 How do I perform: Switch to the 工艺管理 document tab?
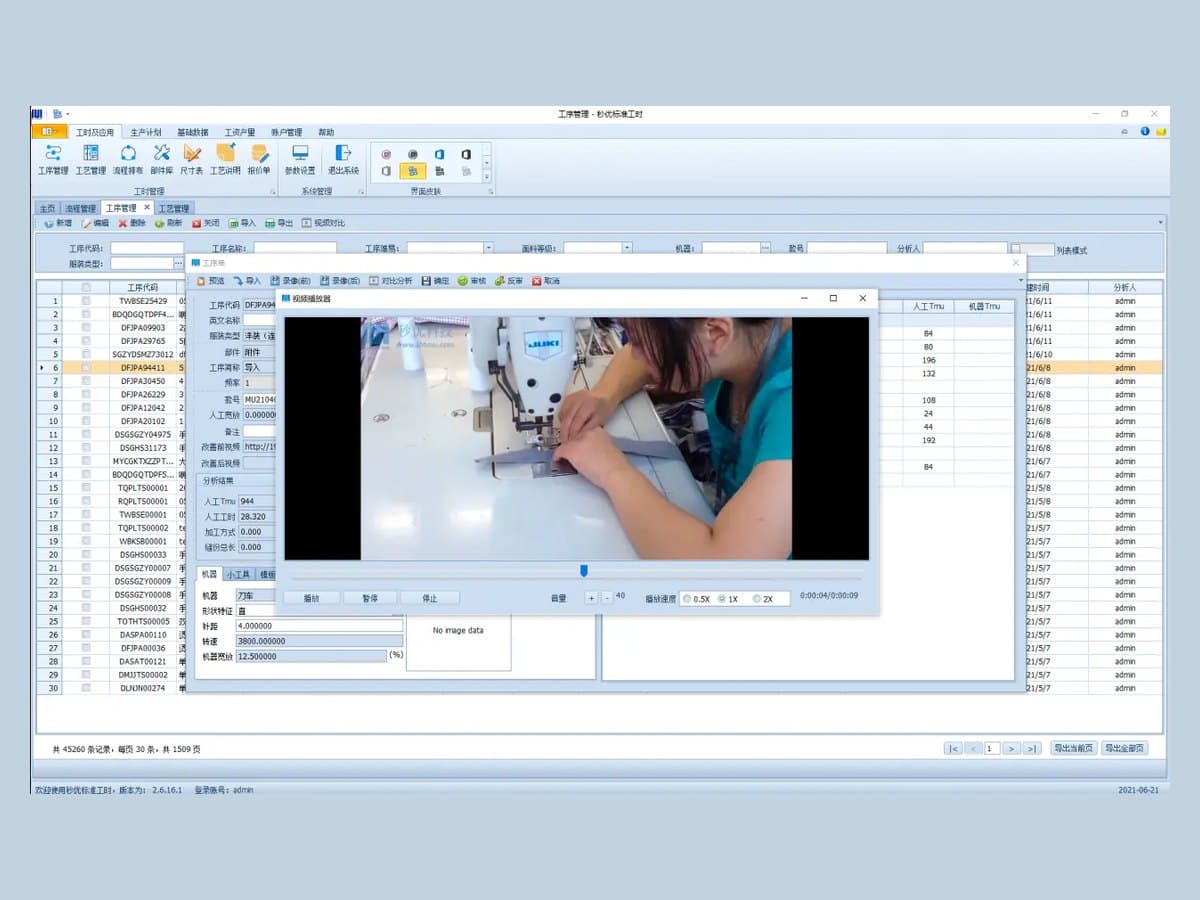click(173, 208)
